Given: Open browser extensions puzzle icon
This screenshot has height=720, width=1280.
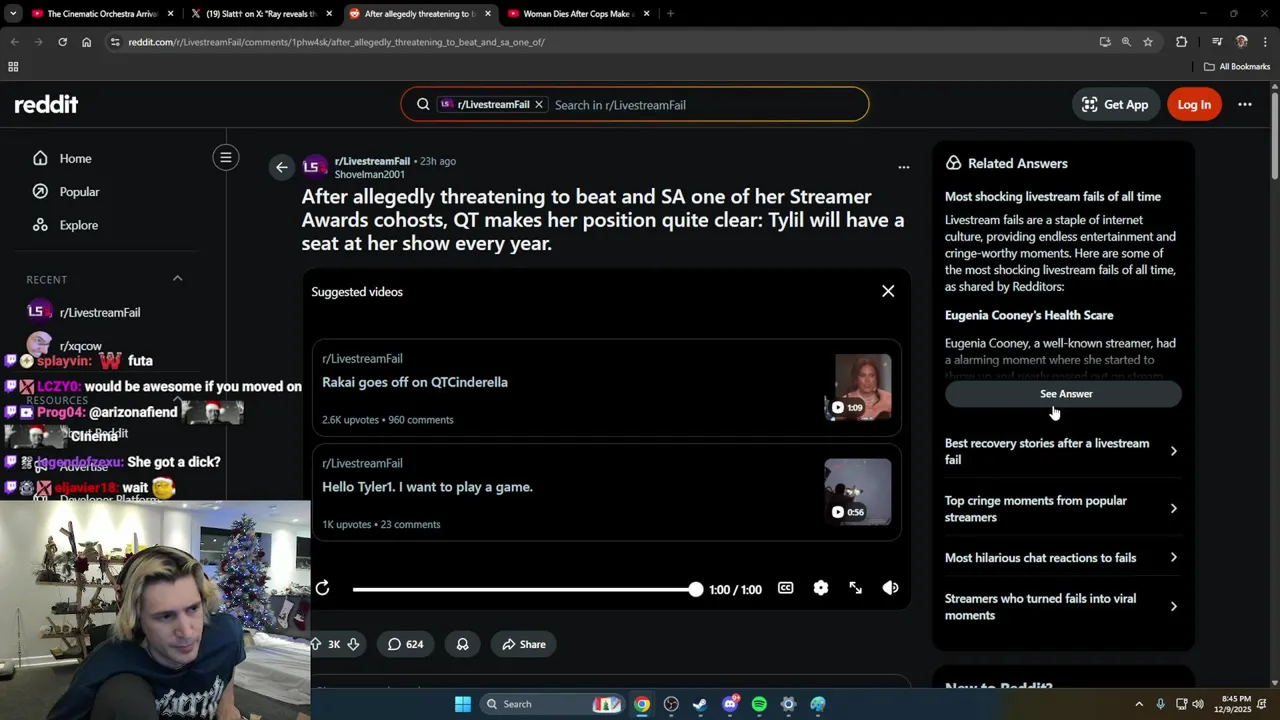Looking at the screenshot, I should [x=1181, y=42].
